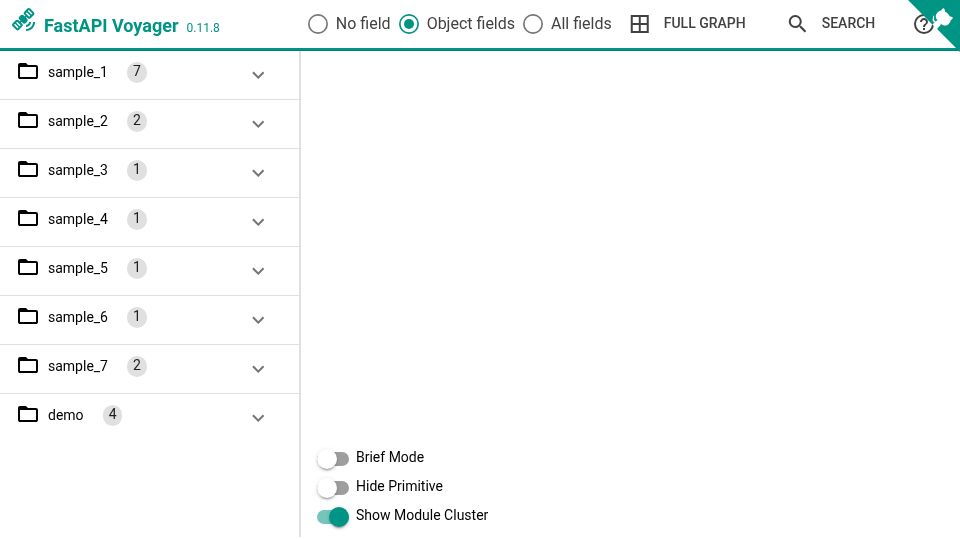Click the count badge 2 beside sample_7
960x540 pixels.
click(x=137, y=366)
